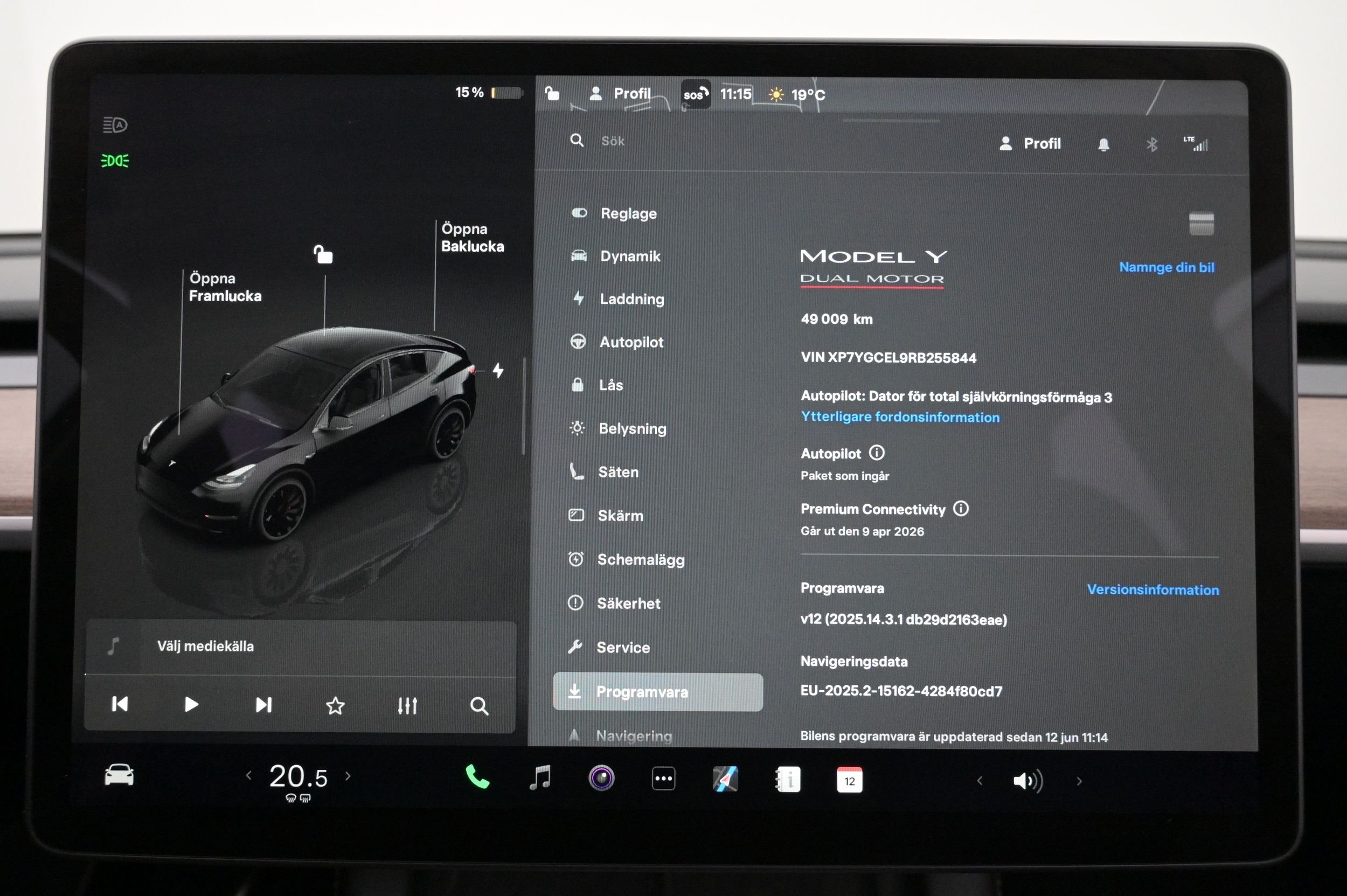Tap Öppna Baklucka
This screenshot has width=1347, height=896.
(x=472, y=237)
